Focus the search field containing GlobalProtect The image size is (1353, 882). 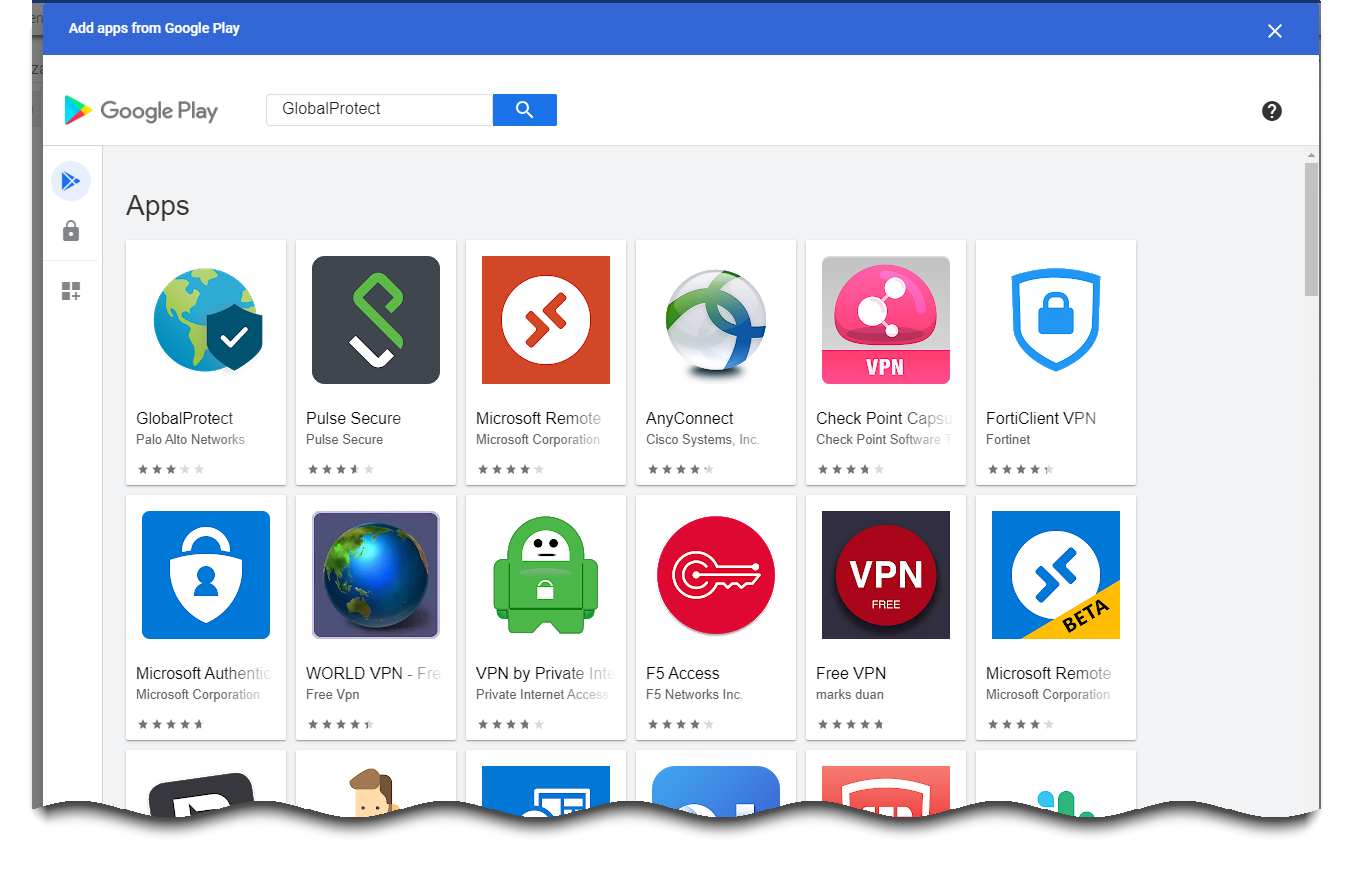(x=380, y=110)
